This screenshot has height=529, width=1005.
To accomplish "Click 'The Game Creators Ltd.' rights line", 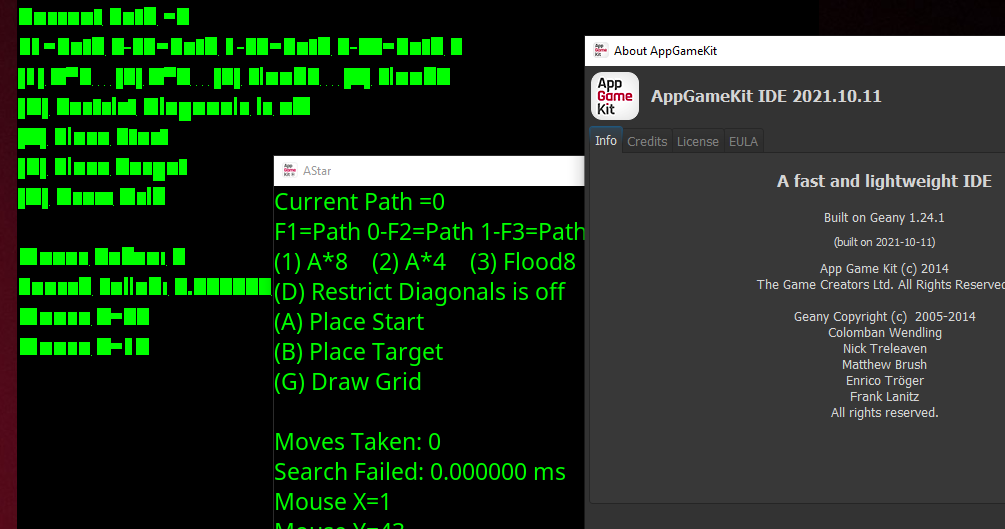I will click(x=881, y=285).
